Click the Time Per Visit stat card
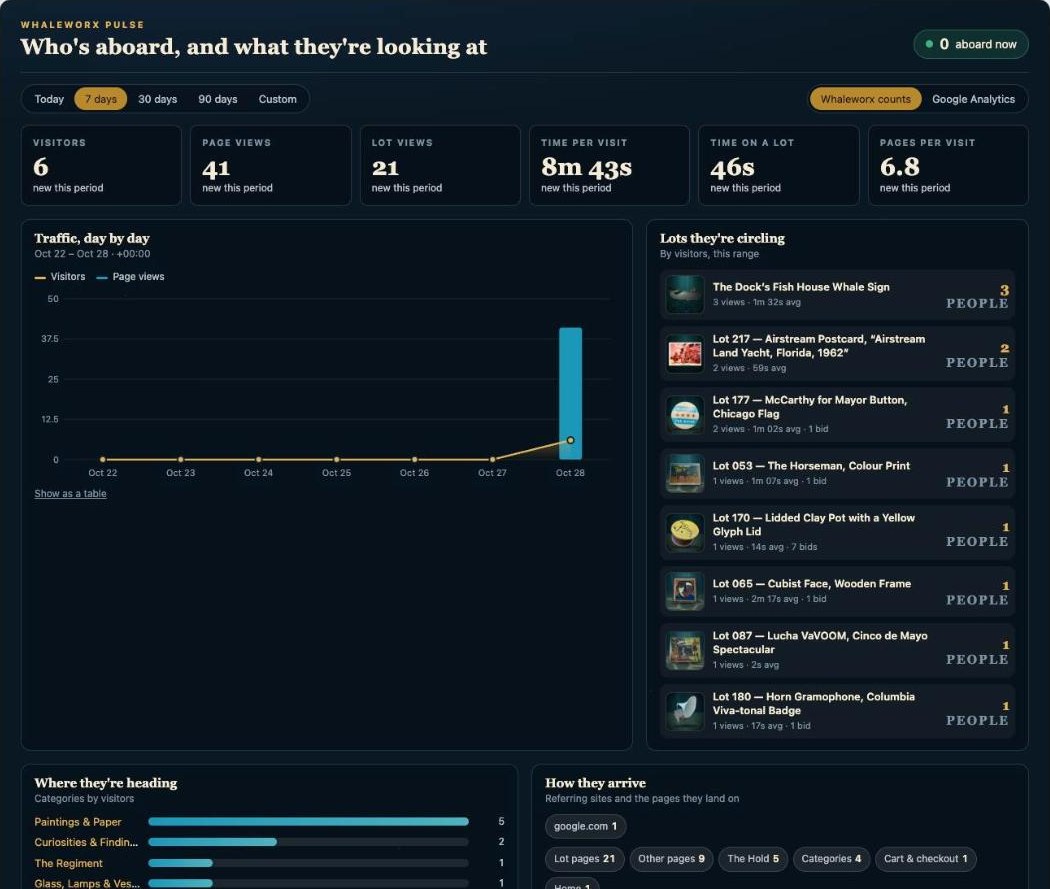The width and height of the screenshot is (1050, 889). point(609,165)
